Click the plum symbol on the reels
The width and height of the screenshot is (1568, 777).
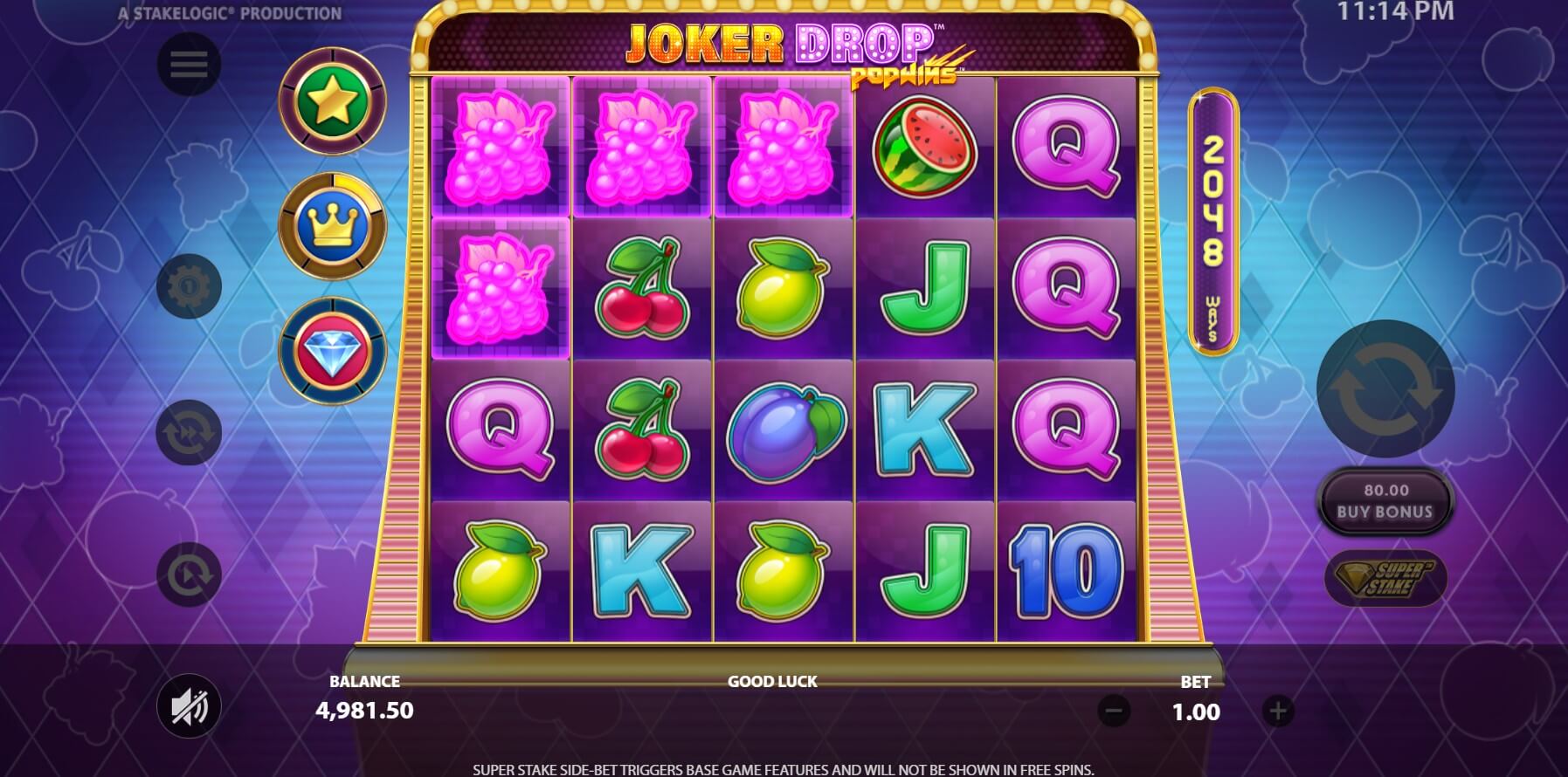coord(784,430)
